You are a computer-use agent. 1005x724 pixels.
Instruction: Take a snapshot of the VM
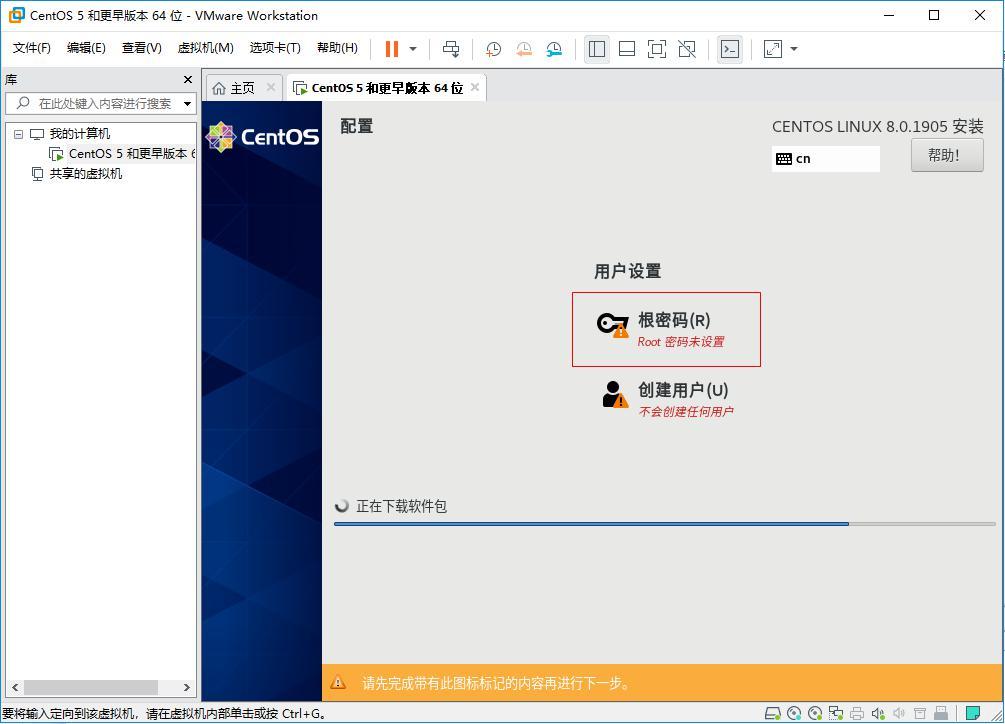492,48
